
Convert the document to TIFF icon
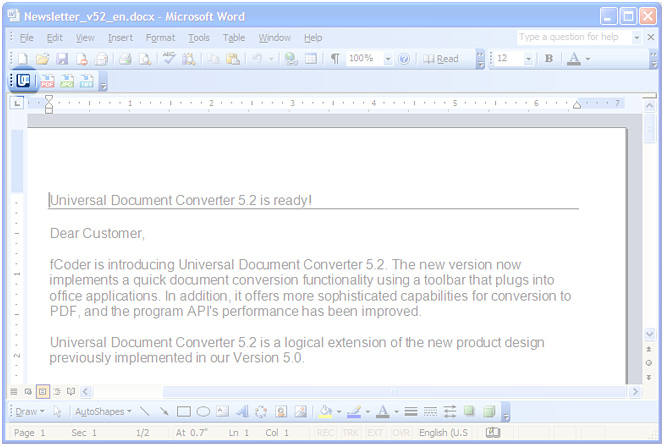click(x=86, y=81)
